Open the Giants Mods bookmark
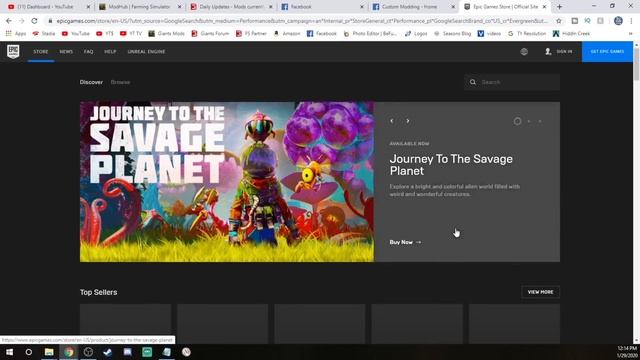640x360 pixels. pos(167,33)
